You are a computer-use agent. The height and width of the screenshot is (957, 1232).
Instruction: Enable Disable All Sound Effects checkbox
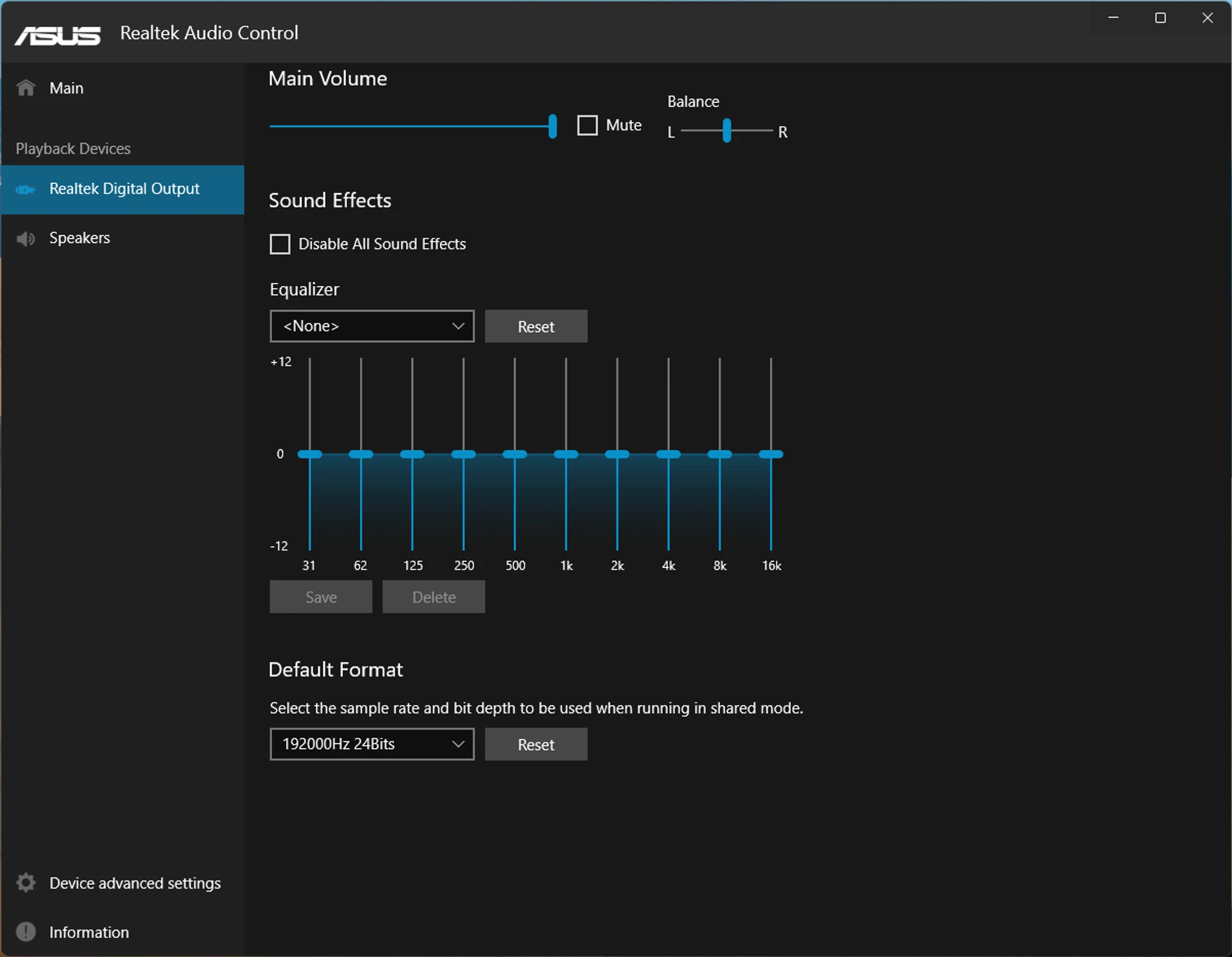(x=280, y=244)
